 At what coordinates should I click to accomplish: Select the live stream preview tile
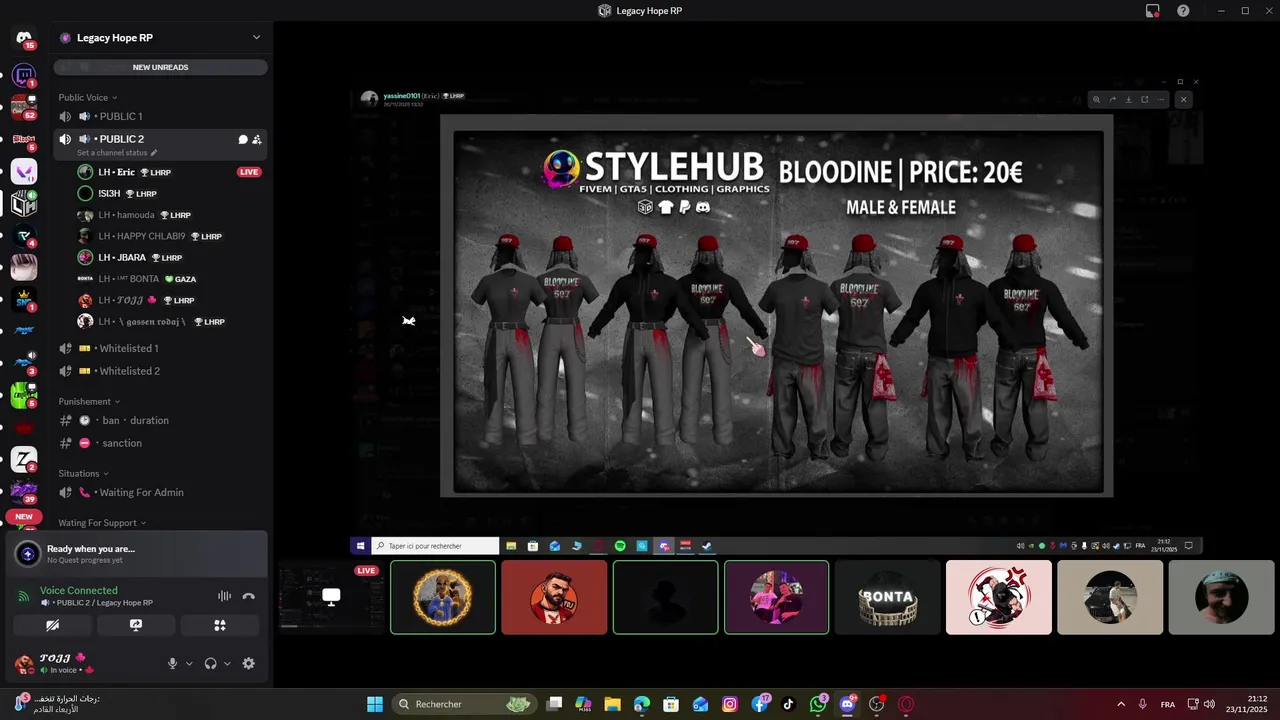pos(331,597)
